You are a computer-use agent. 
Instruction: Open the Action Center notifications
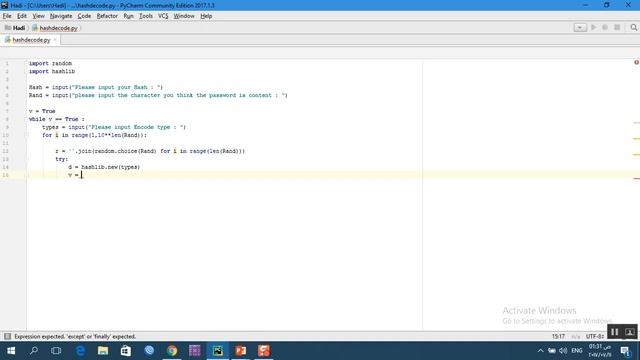pyautogui.click(x=626, y=351)
